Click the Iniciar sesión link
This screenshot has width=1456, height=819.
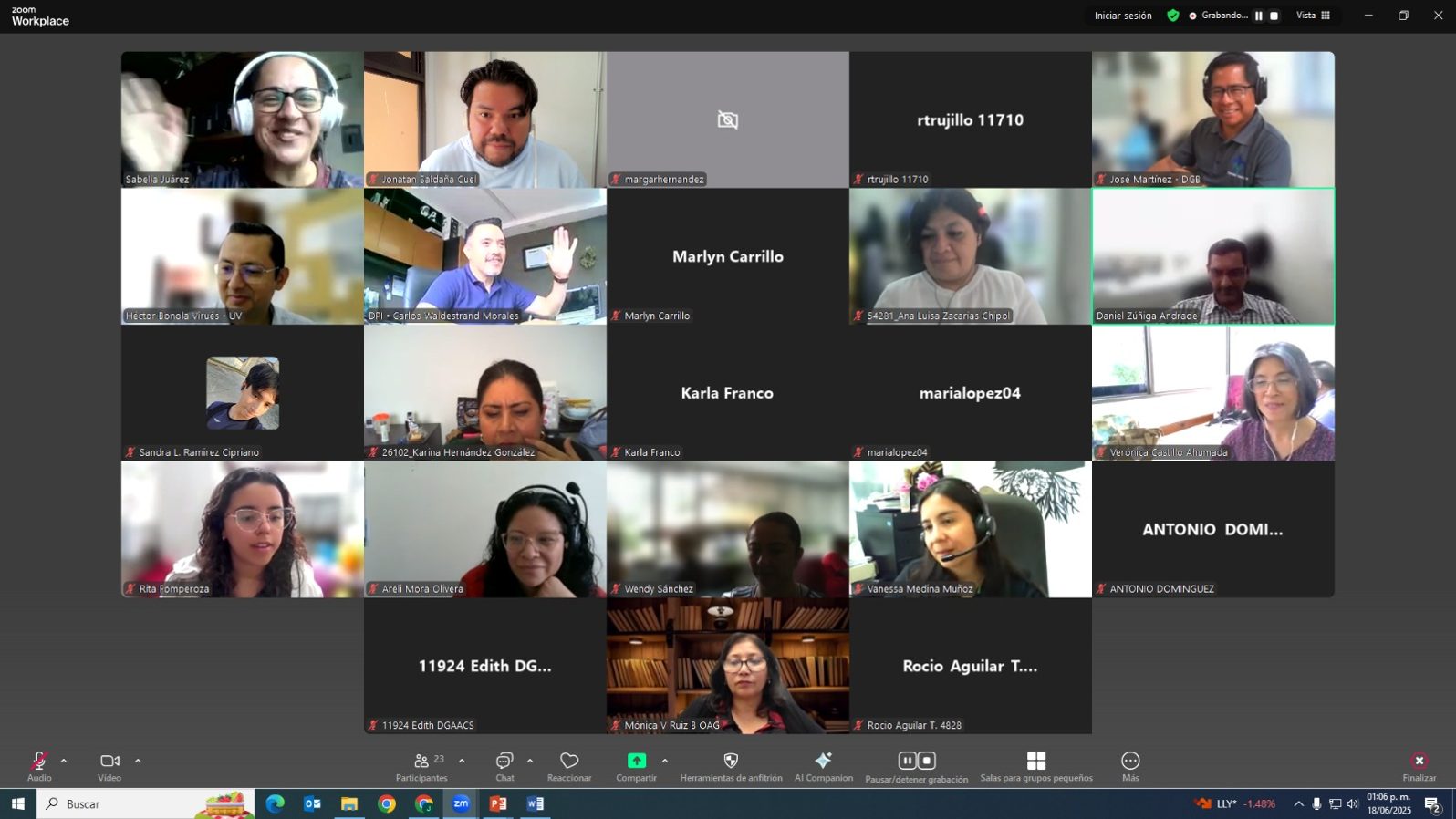(x=1123, y=16)
